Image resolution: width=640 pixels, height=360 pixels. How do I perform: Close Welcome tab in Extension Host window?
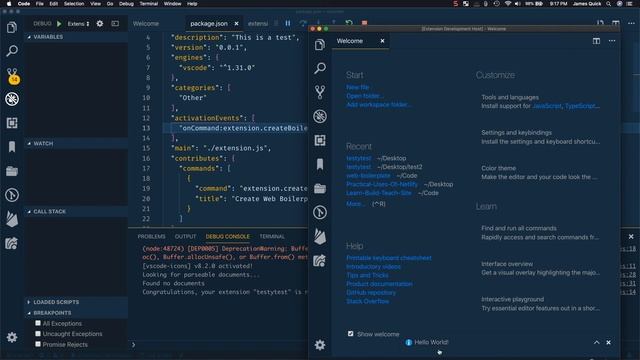click(x=382, y=41)
